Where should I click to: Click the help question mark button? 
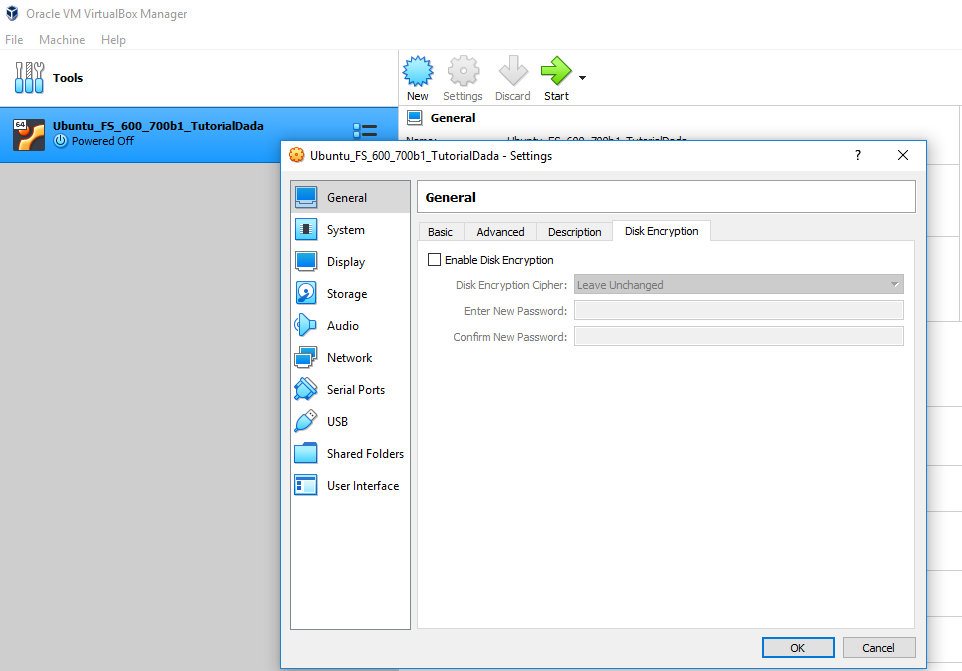point(857,155)
